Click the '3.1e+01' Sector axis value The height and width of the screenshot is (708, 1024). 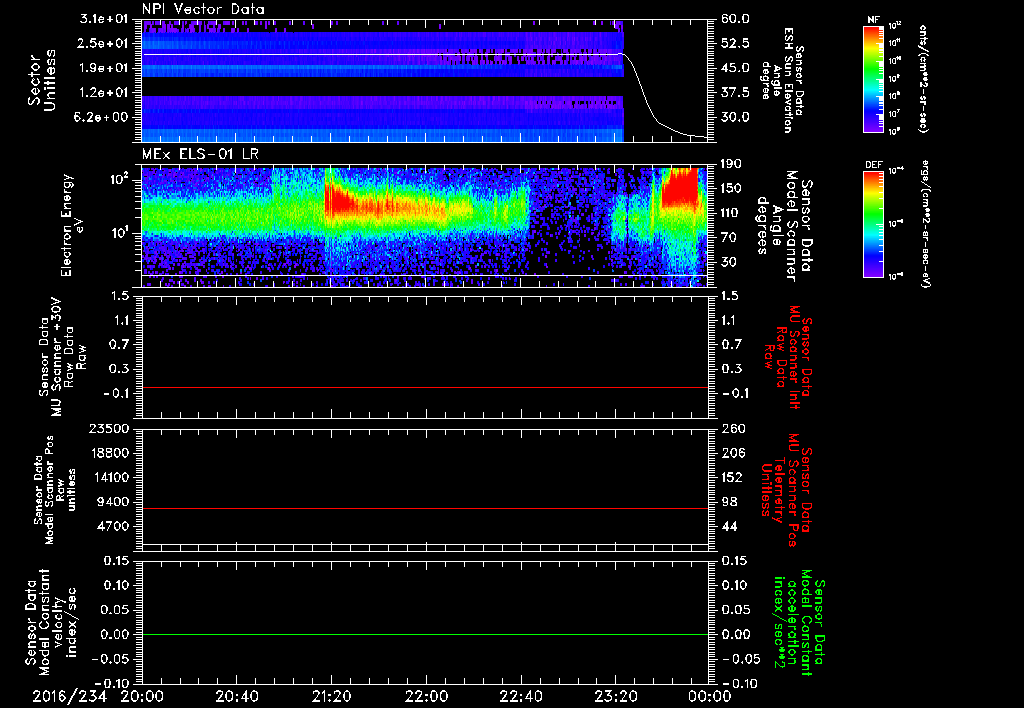(106, 19)
